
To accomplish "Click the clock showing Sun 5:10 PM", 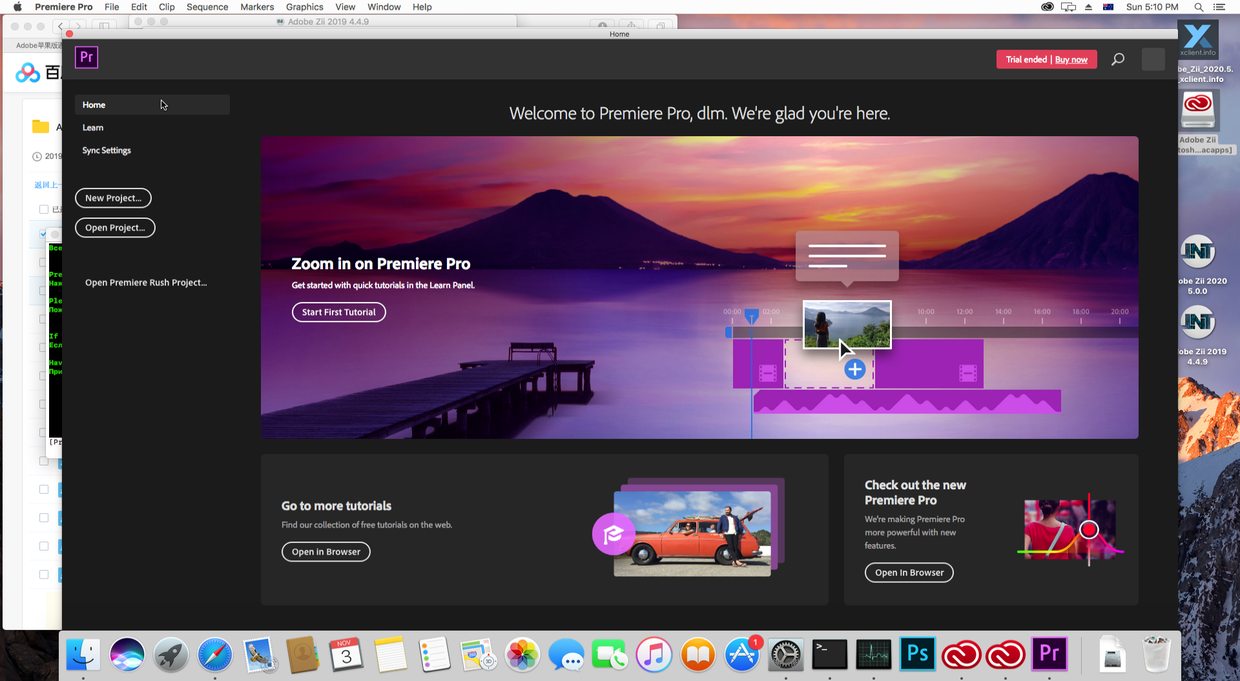I will (1152, 7).
